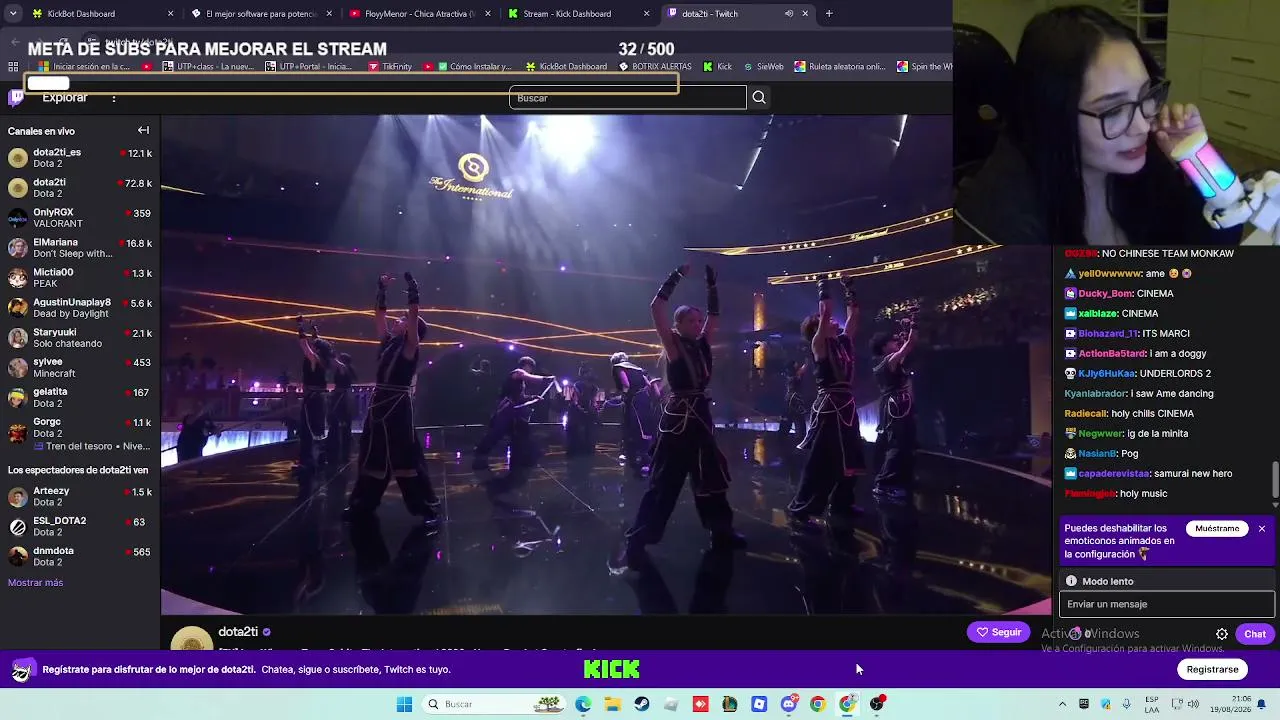1280x720 pixels.
Task: Click the dota2ti channel avatar under the video
Action: (191, 639)
